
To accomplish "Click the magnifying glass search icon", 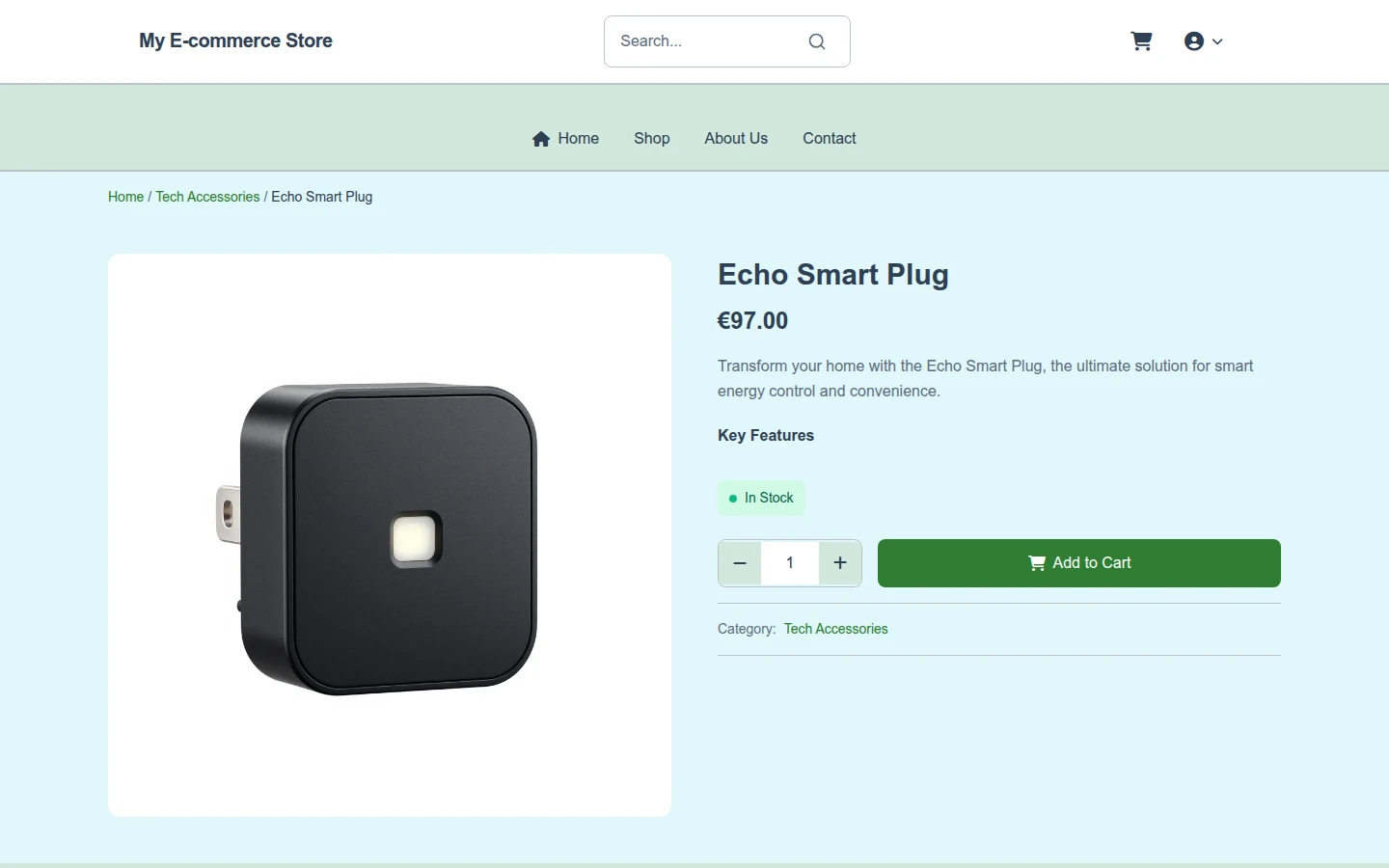I will 817,41.
